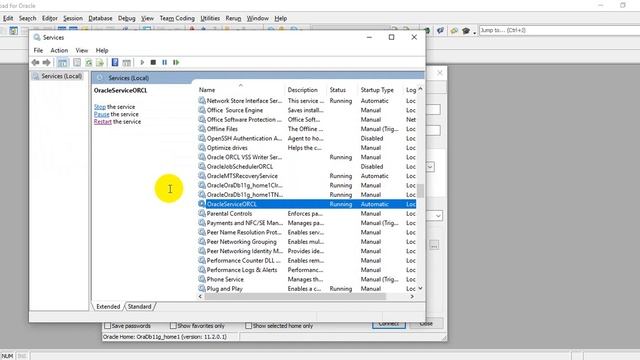
Task: Click the horizontal scrollbar left arrow
Action: click(200, 297)
